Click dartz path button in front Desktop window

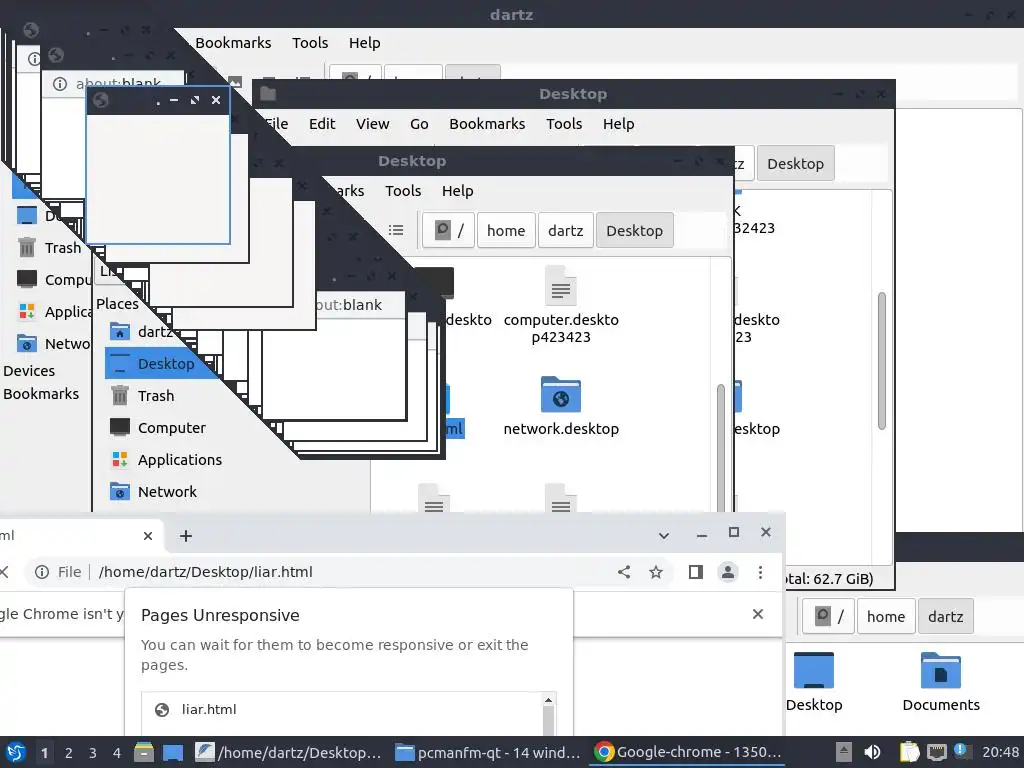[x=566, y=231]
